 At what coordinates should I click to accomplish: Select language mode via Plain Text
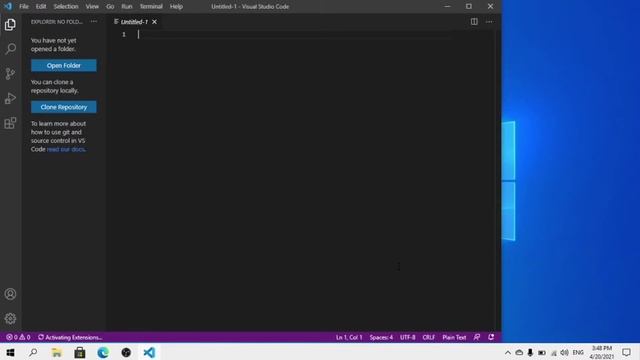(x=454, y=337)
